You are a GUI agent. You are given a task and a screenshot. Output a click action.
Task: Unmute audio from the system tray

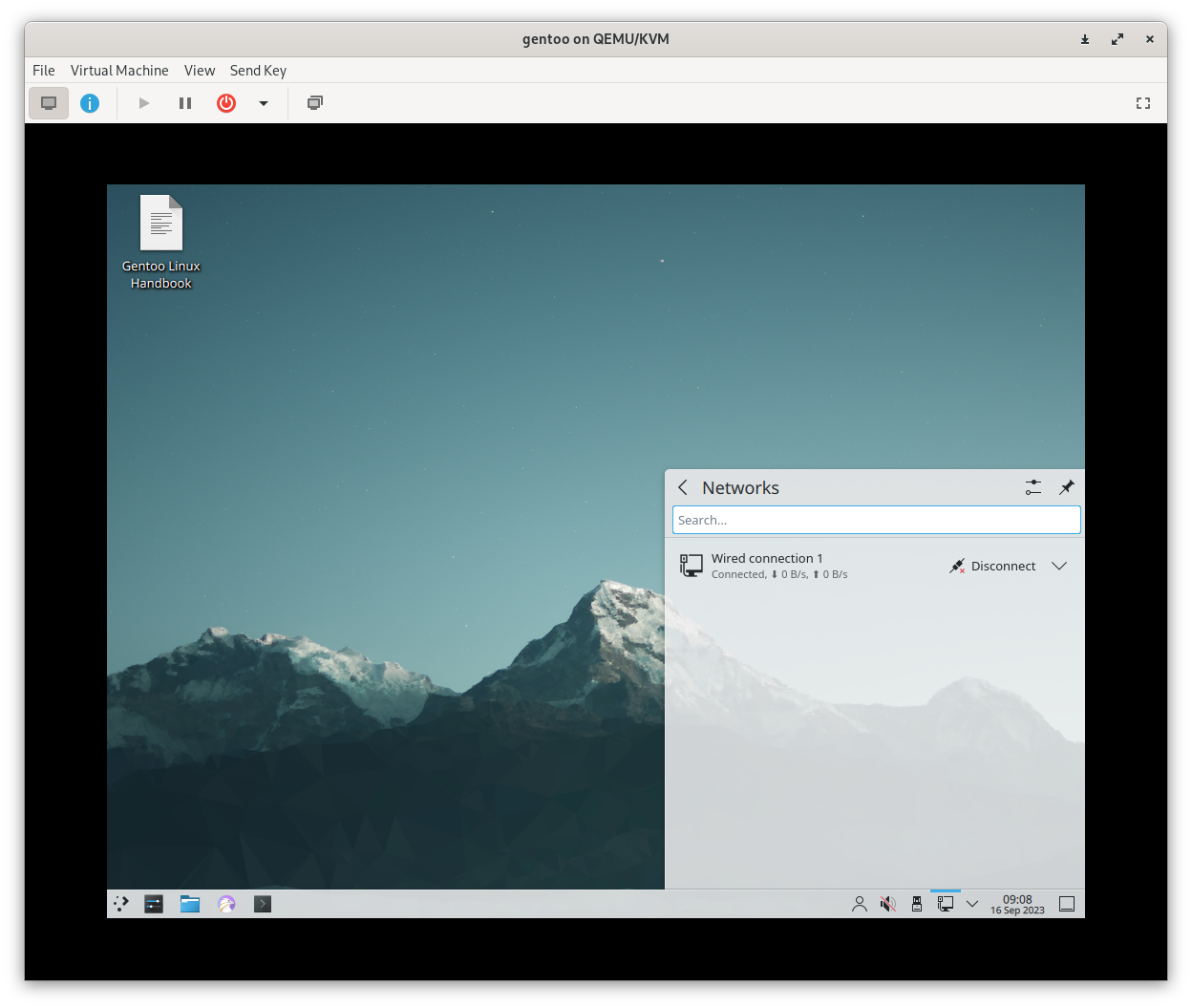[x=888, y=904]
